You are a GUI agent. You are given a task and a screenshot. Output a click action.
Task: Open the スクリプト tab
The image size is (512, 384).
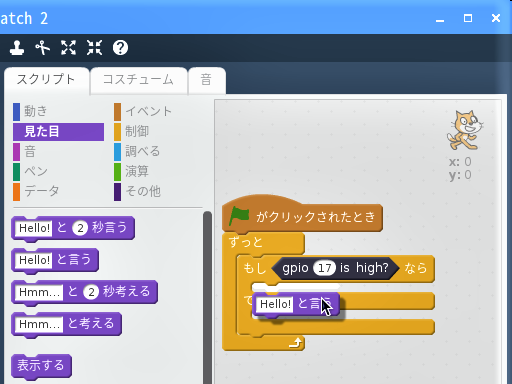point(46,80)
